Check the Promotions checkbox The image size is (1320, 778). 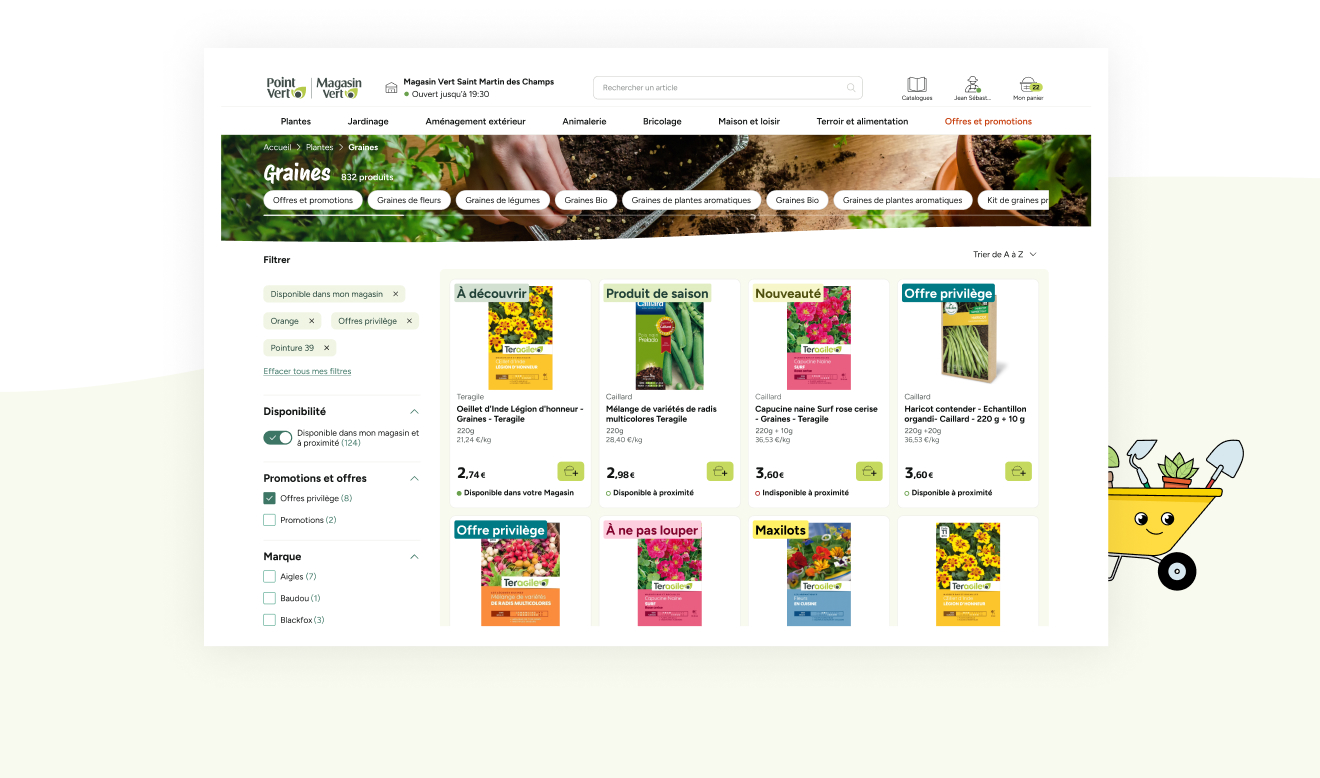(x=269, y=520)
